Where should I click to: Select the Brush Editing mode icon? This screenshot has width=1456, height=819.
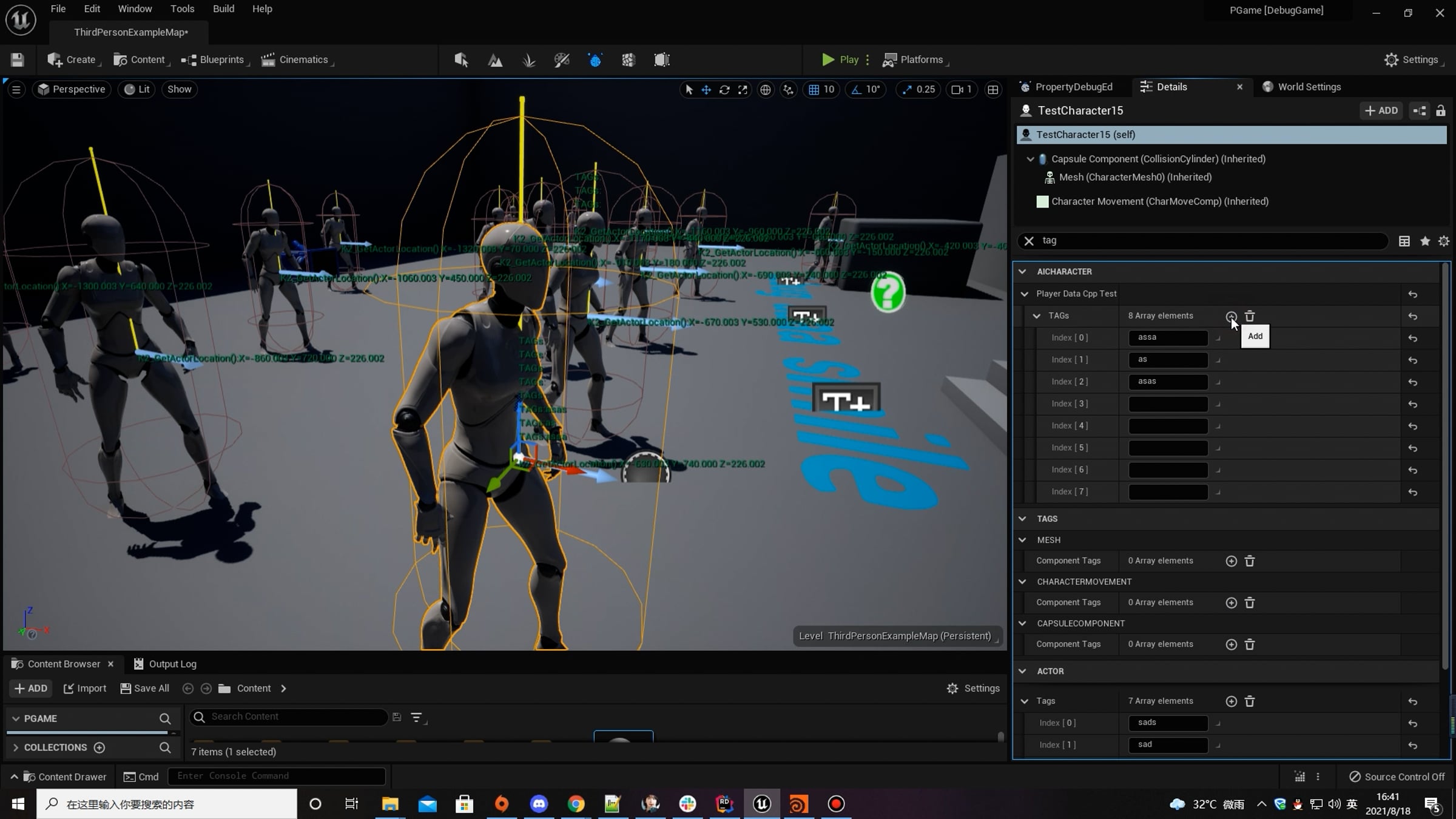662,59
